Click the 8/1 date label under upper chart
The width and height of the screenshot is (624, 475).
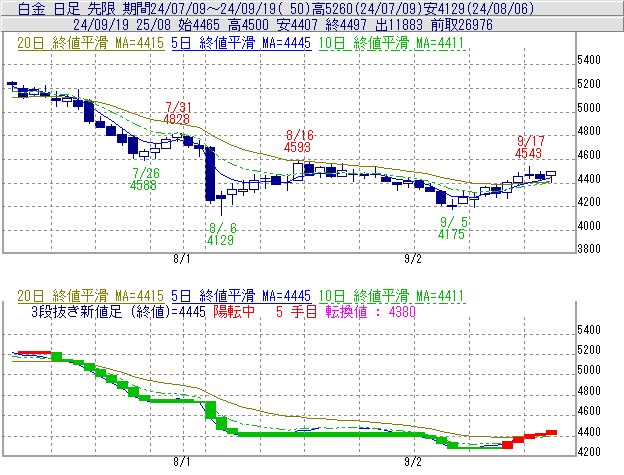(x=182, y=259)
